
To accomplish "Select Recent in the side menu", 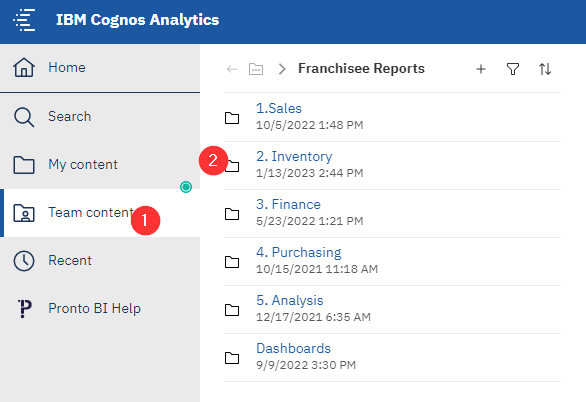I will point(100,261).
